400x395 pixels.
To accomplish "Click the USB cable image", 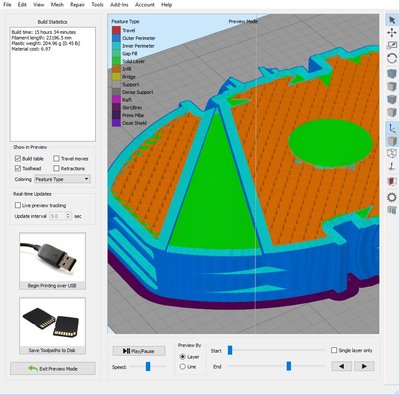I will [x=52, y=258].
